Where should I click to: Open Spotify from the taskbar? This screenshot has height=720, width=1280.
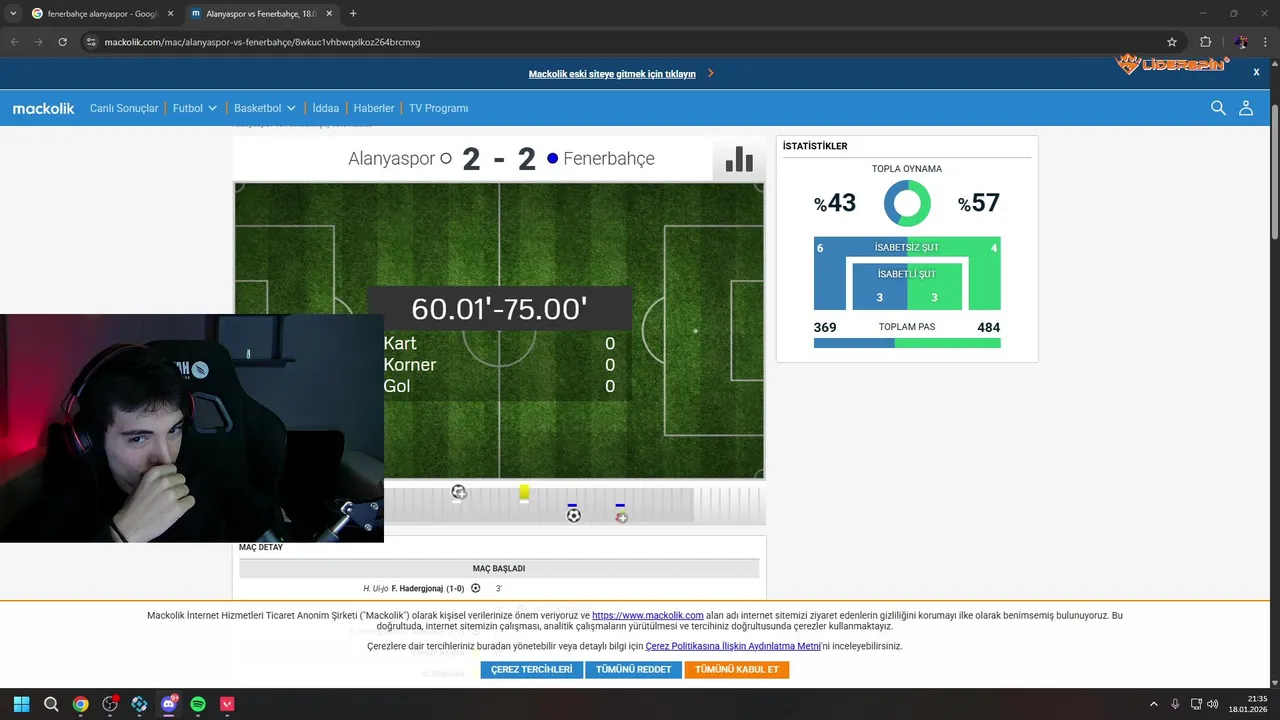(198, 704)
